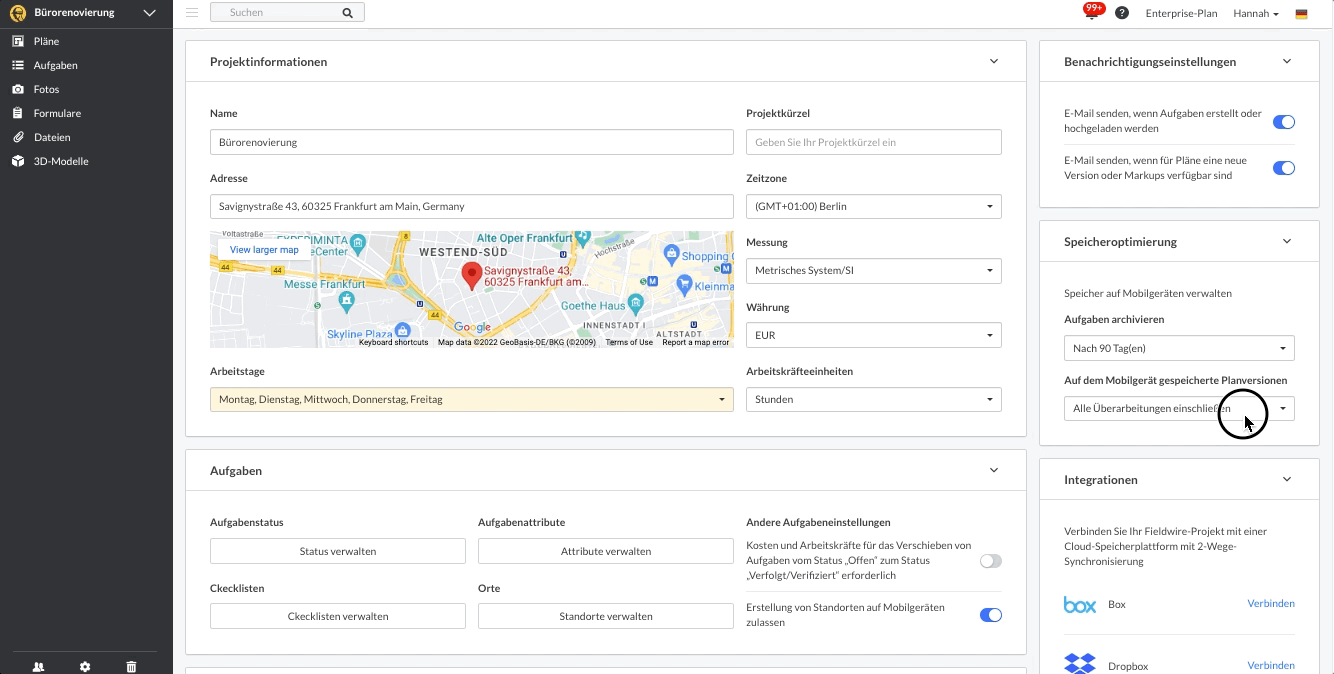This screenshot has width=1334, height=674.
Task: Open the Dateien paperclip icon
Action: tap(17, 137)
